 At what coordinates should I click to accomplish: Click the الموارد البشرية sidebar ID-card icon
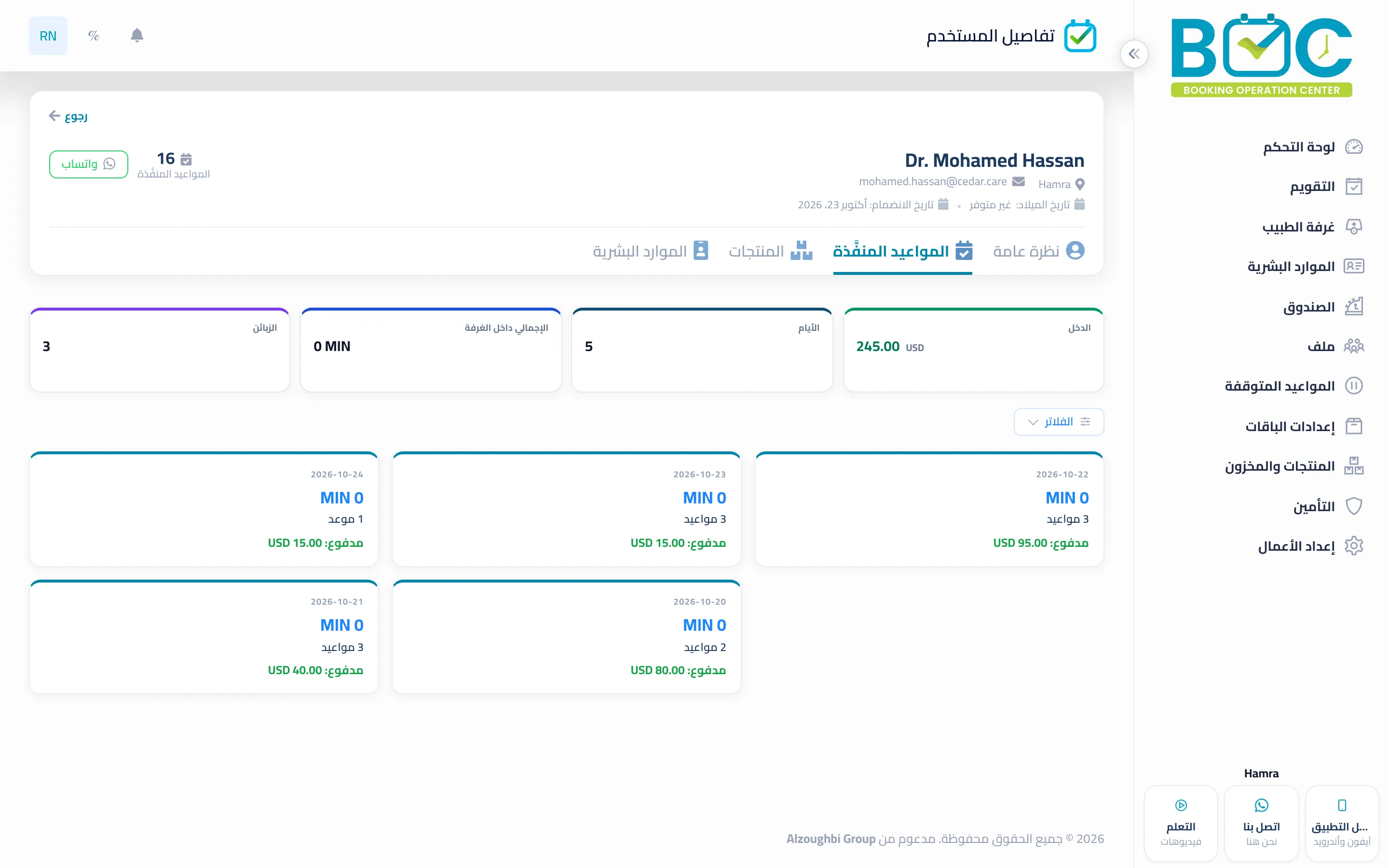coord(1353,266)
